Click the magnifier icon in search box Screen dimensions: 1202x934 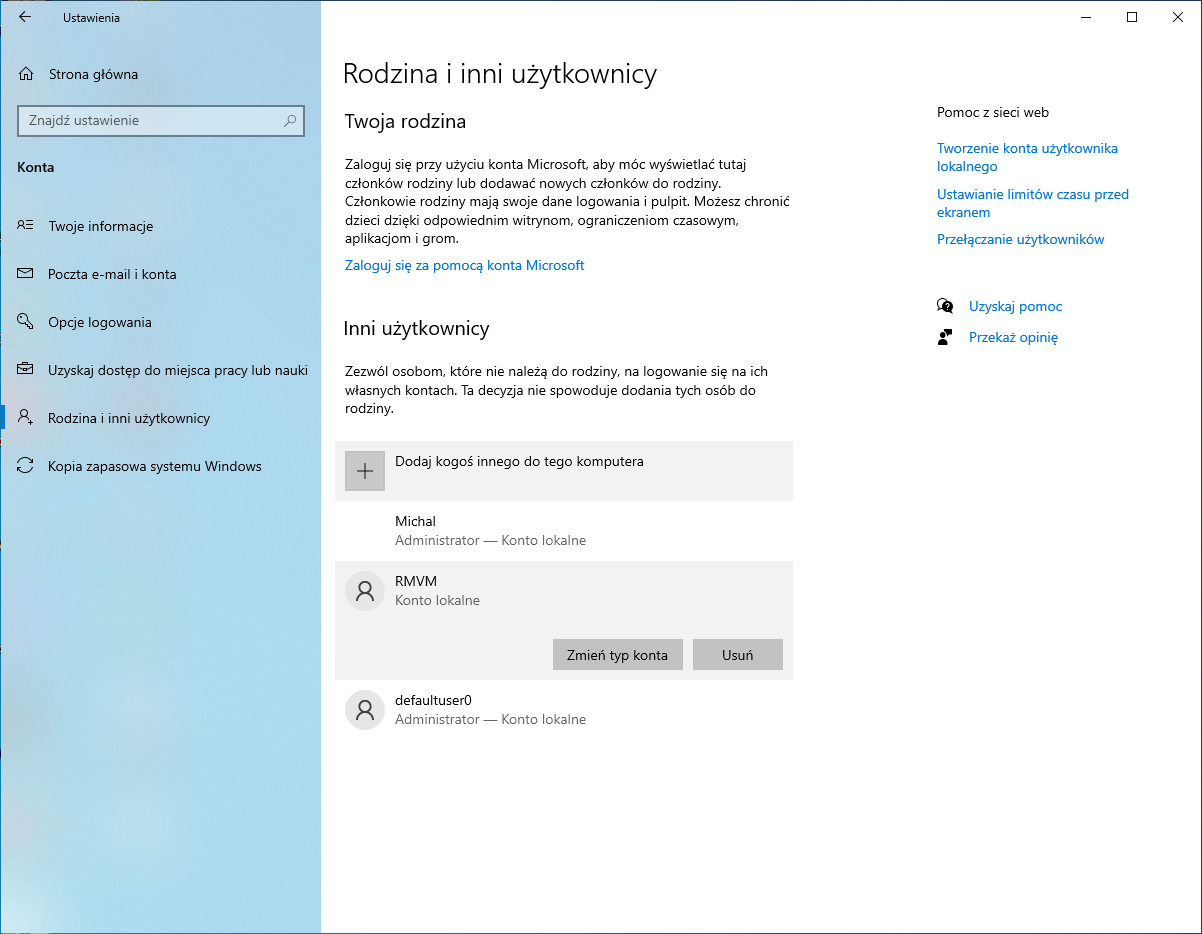[290, 121]
